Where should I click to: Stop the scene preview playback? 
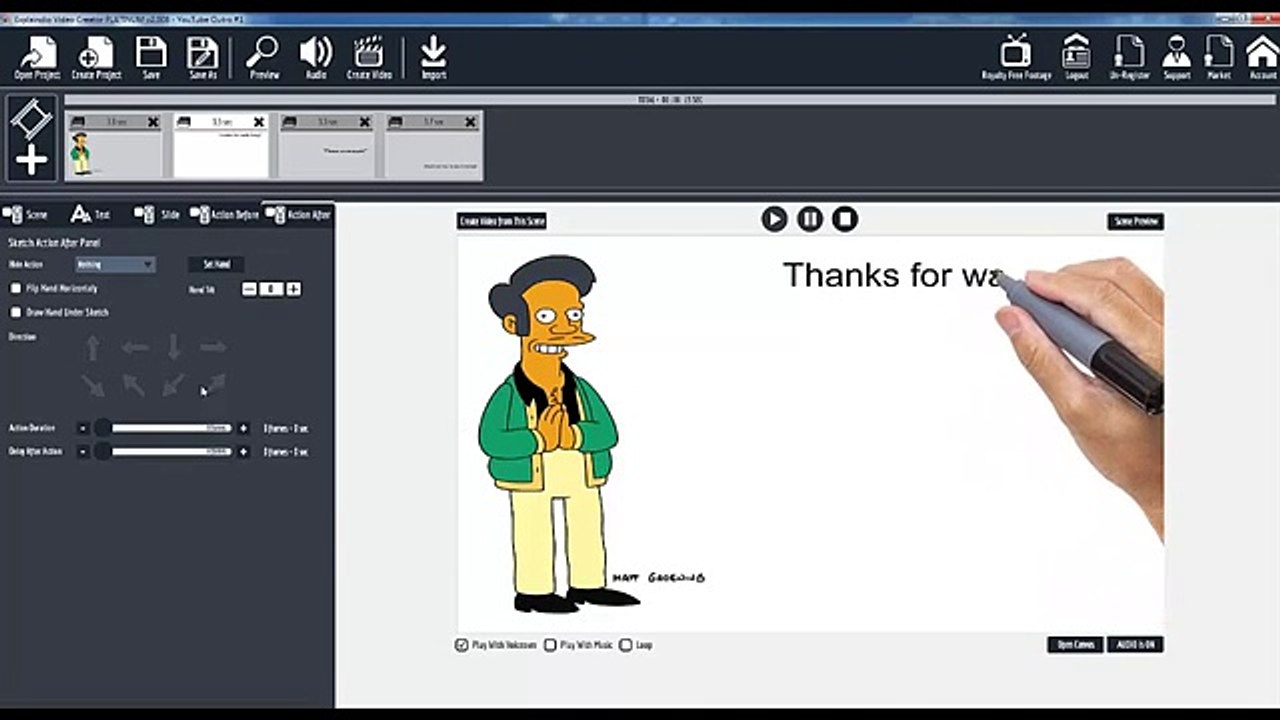845,219
